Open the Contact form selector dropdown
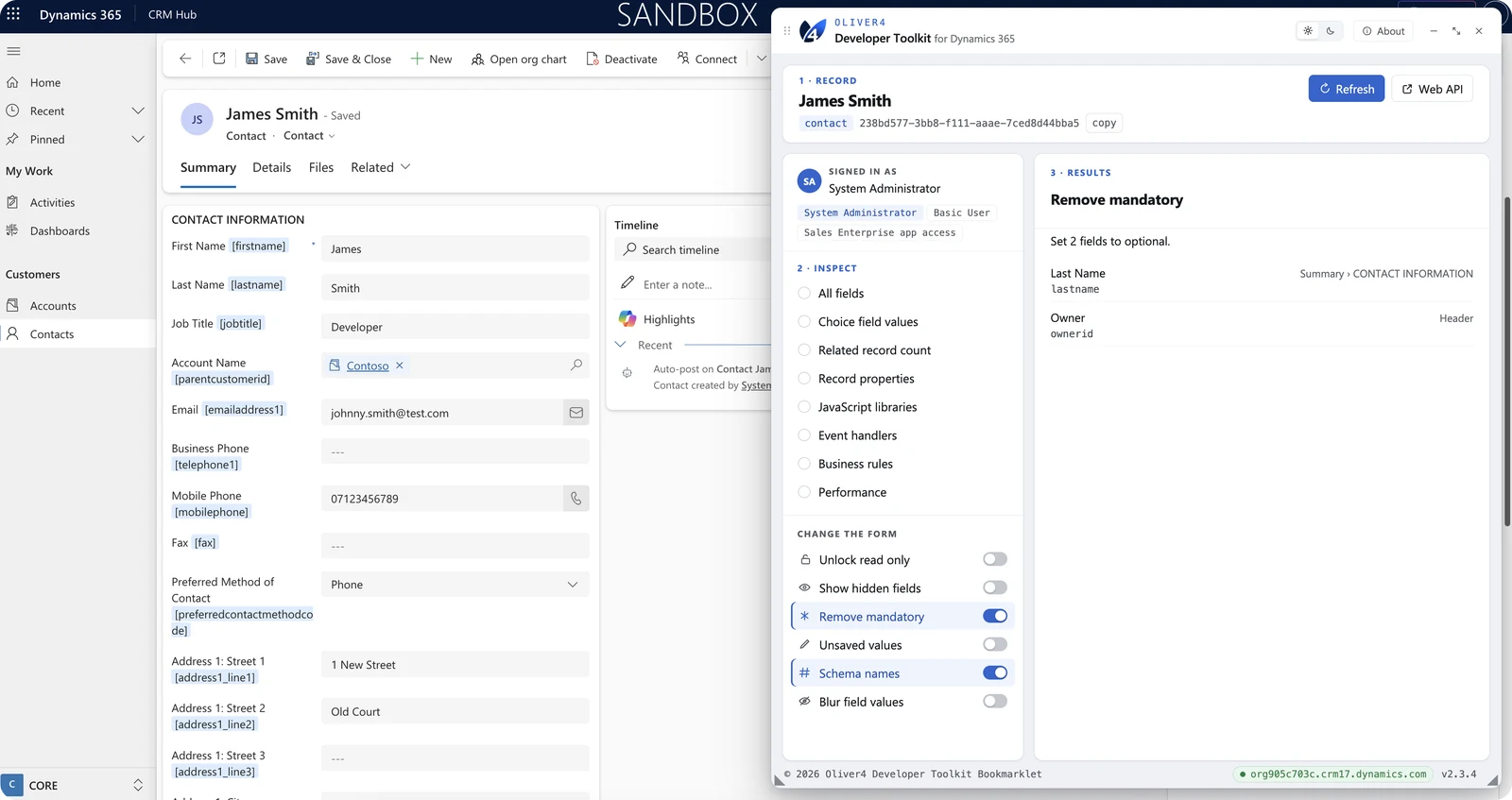The image size is (1512, 800). click(309, 136)
